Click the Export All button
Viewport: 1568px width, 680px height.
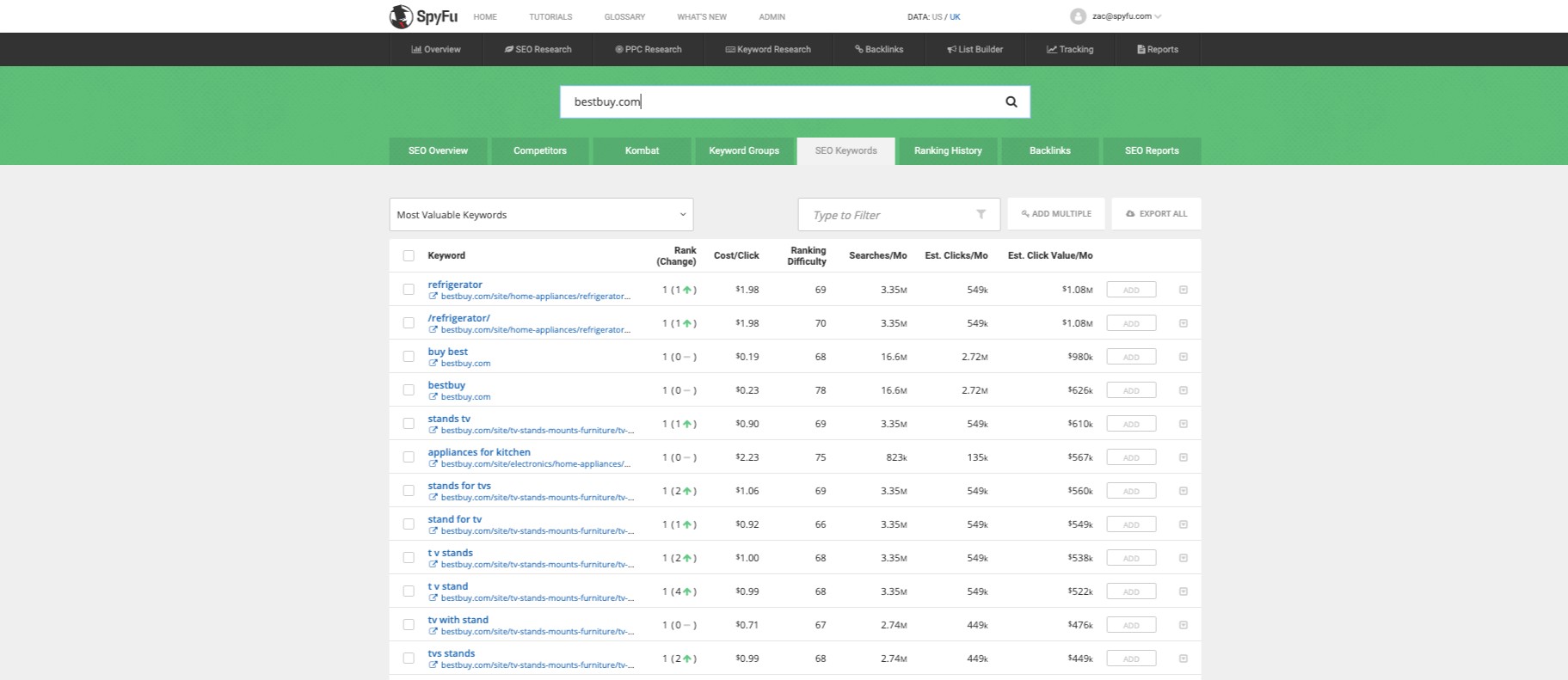click(1155, 214)
